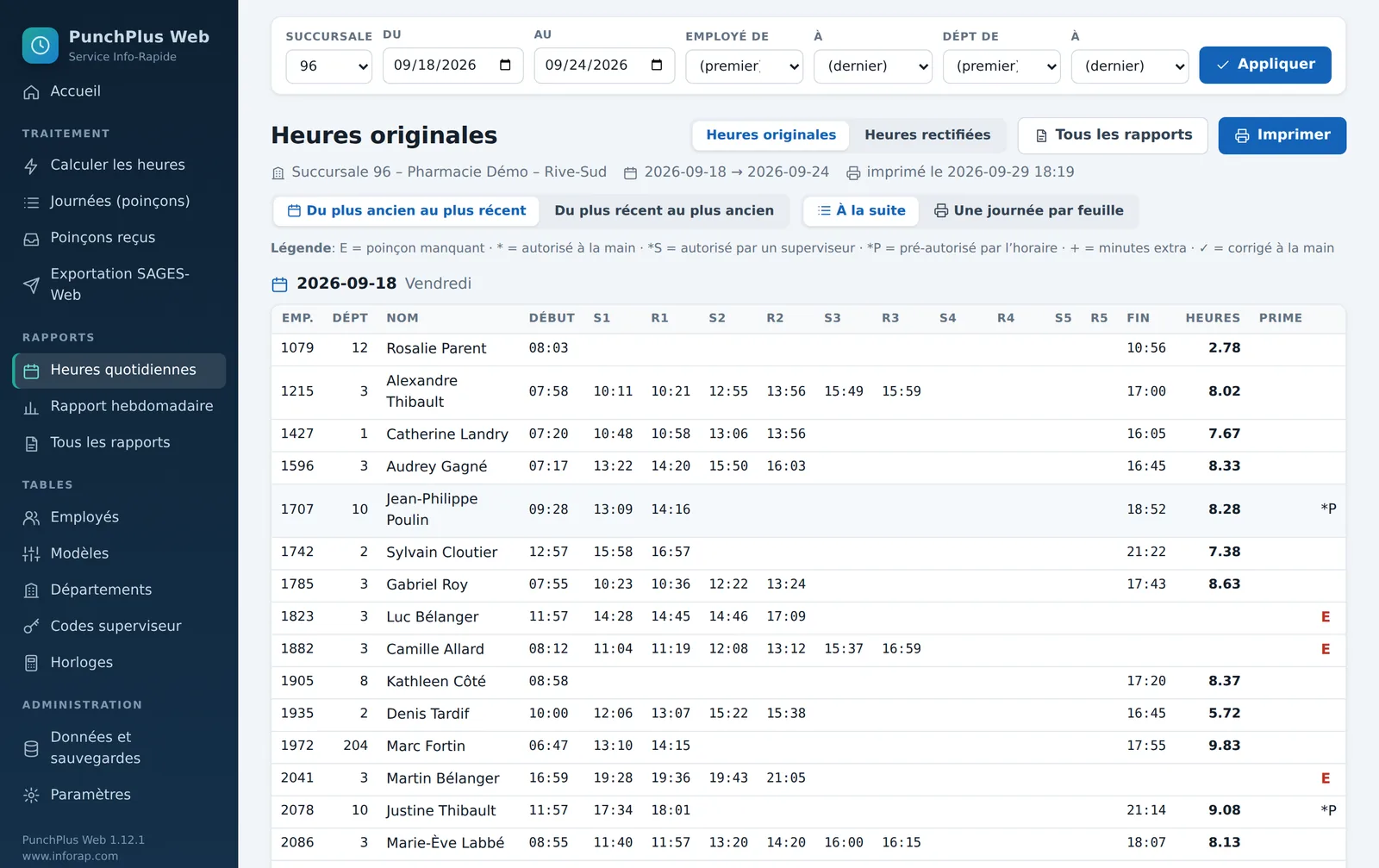Sort Du plus ancien au plus récent
The width and height of the screenshot is (1379, 868).
pyautogui.click(x=406, y=211)
